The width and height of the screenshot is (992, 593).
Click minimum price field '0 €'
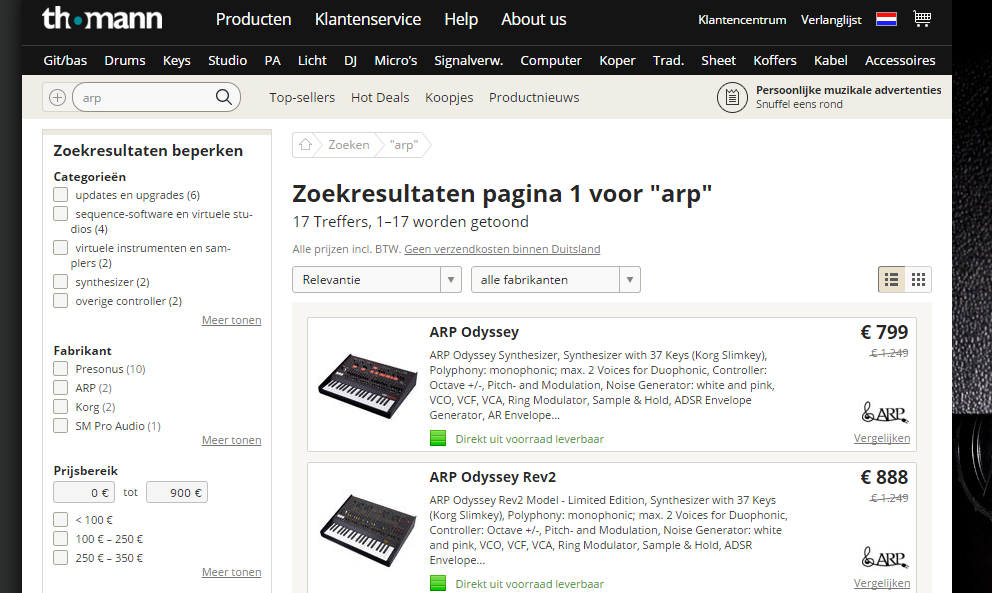coord(84,492)
